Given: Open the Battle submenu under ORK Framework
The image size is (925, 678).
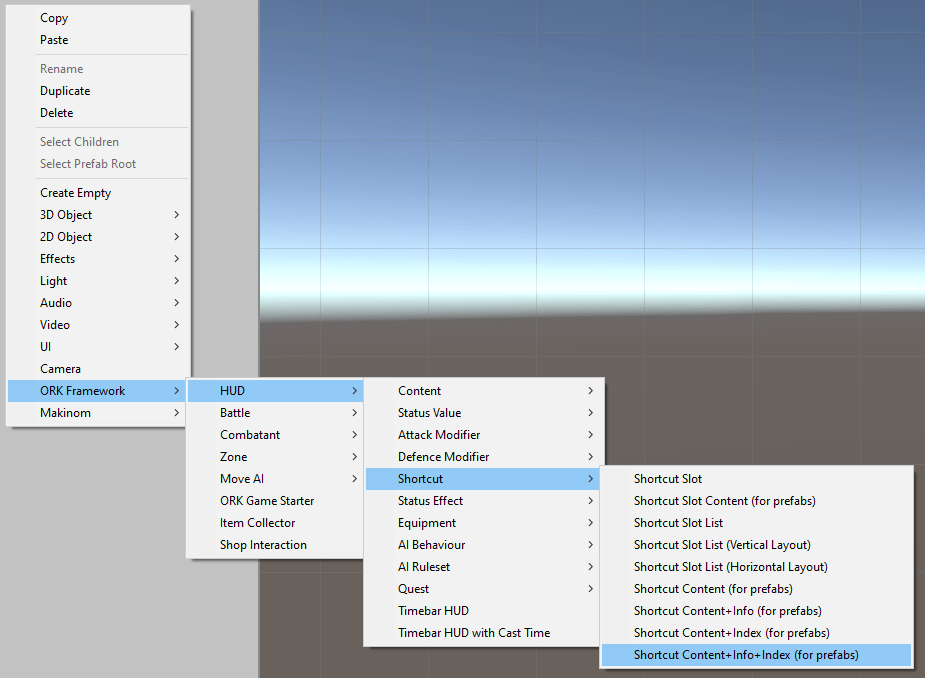Looking at the screenshot, I should [234, 412].
